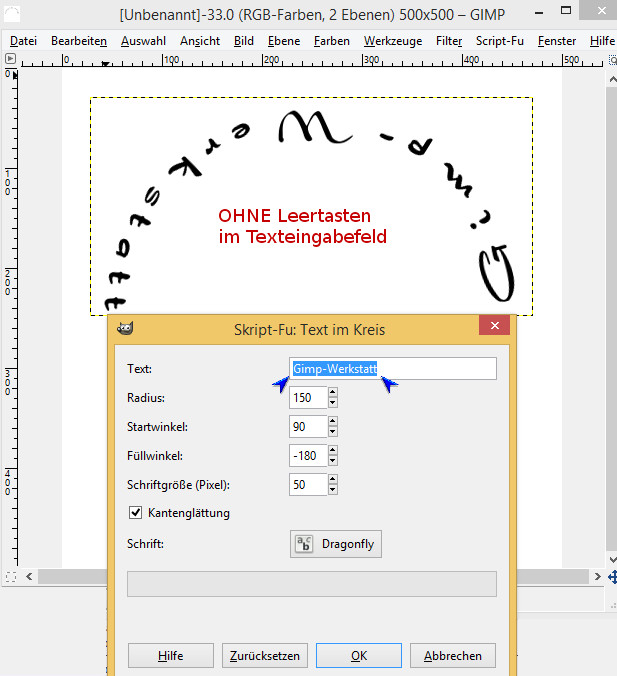Image resolution: width=617 pixels, height=676 pixels.
Task: Maximize the GIMP window
Action: pyautogui.click(x=566, y=11)
